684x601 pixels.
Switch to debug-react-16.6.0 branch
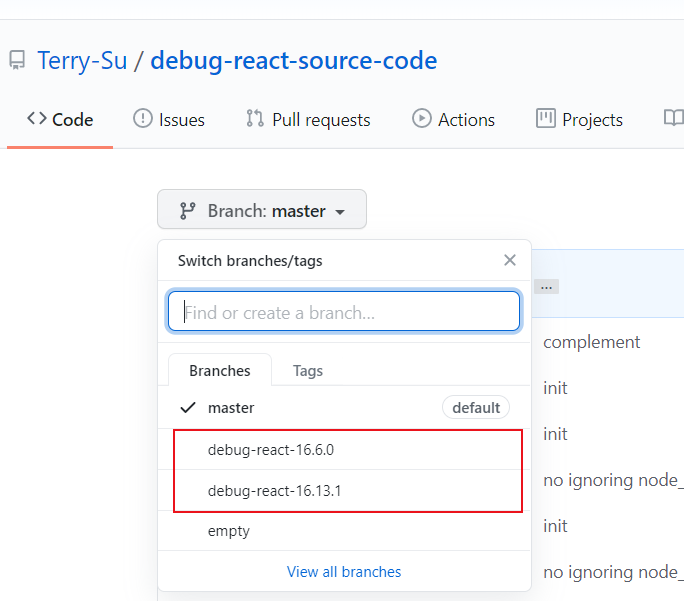[x=271, y=450]
